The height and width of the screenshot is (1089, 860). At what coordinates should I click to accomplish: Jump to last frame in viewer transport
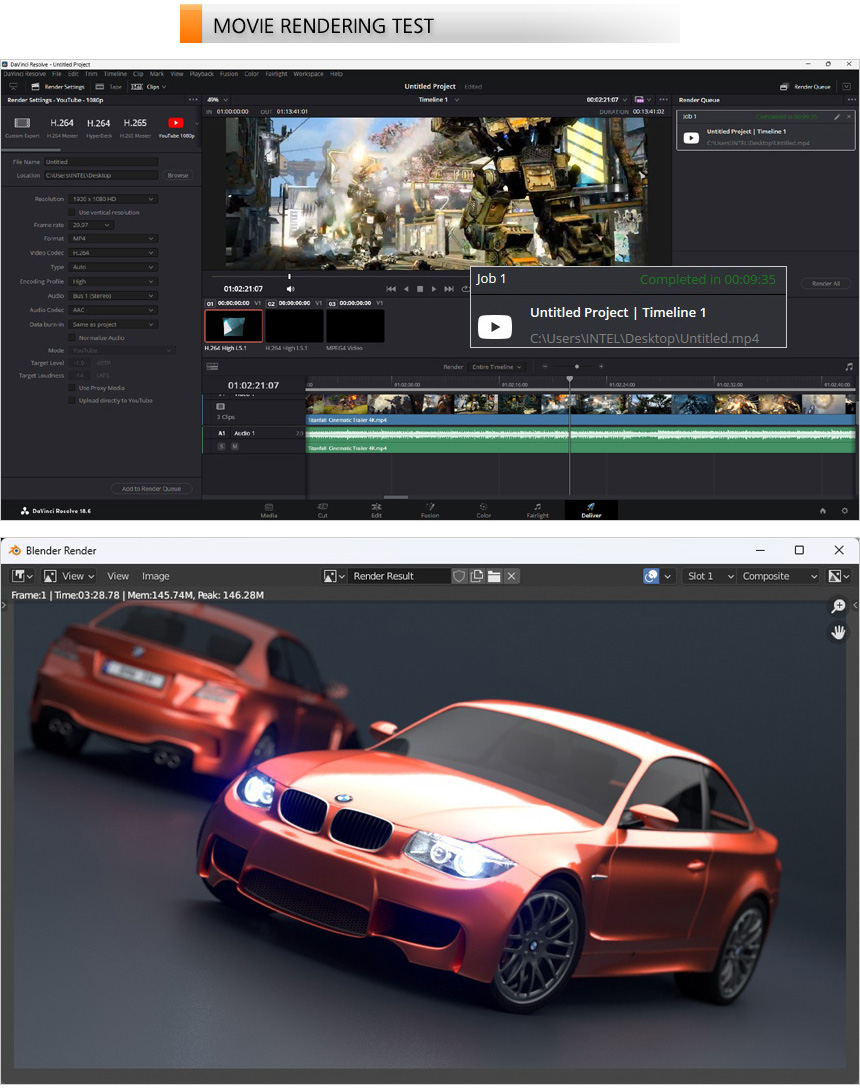(x=449, y=288)
